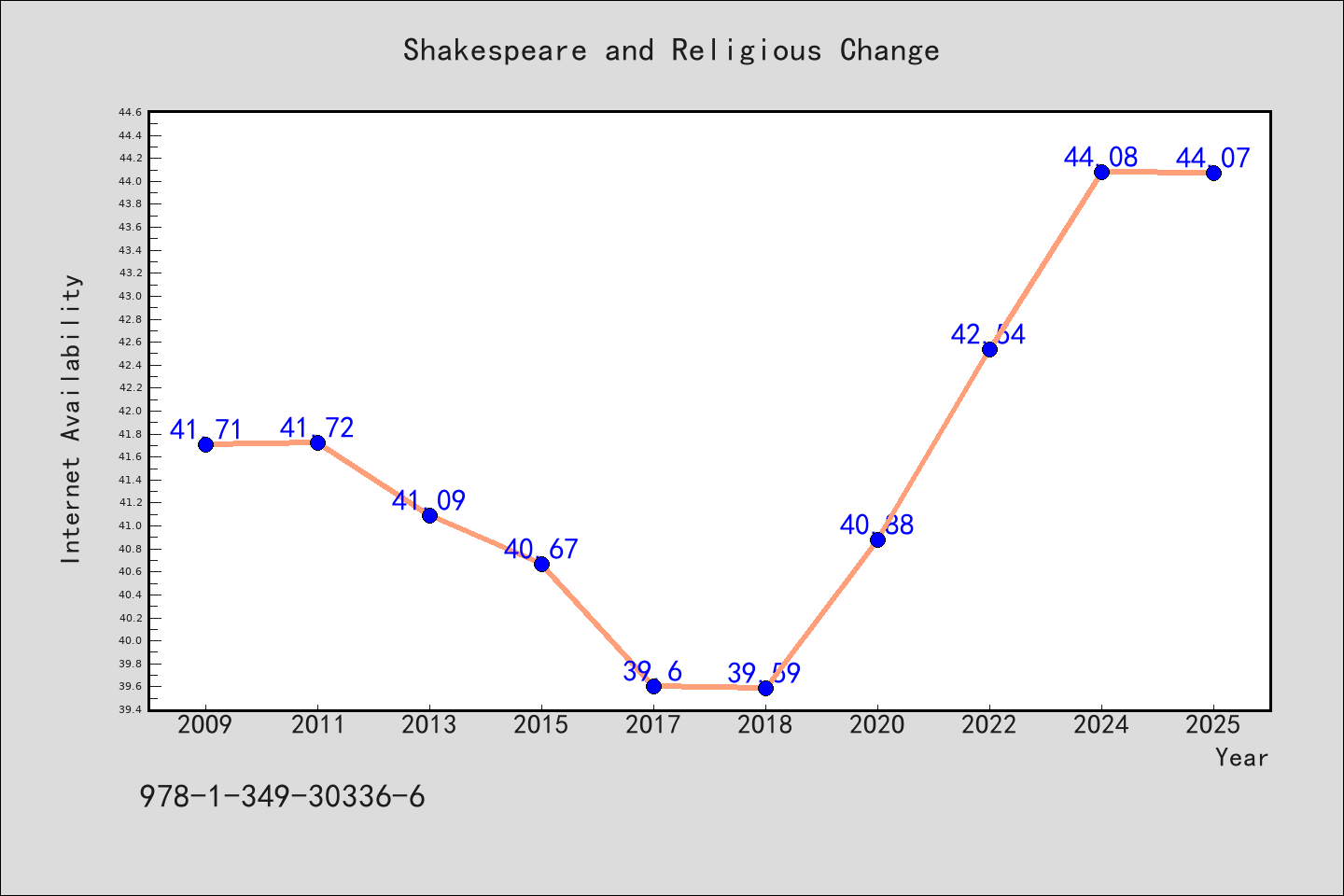The height and width of the screenshot is (896, 1344).
Task: Select the data point labeled 41.09
Action: 429,515
